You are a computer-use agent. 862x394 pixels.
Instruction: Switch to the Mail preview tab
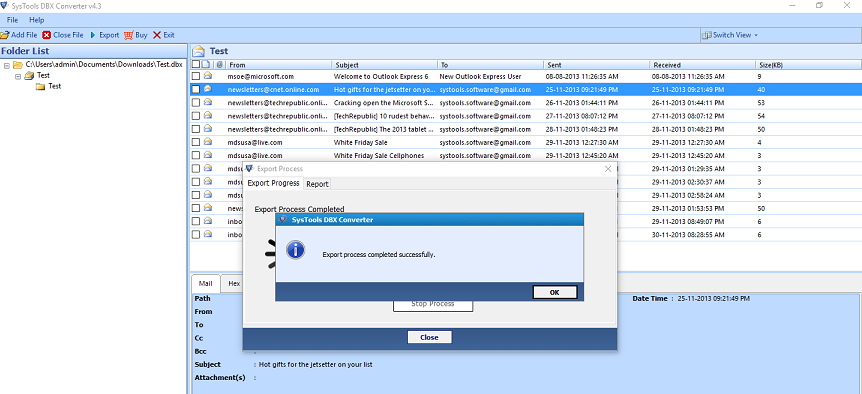206,284
